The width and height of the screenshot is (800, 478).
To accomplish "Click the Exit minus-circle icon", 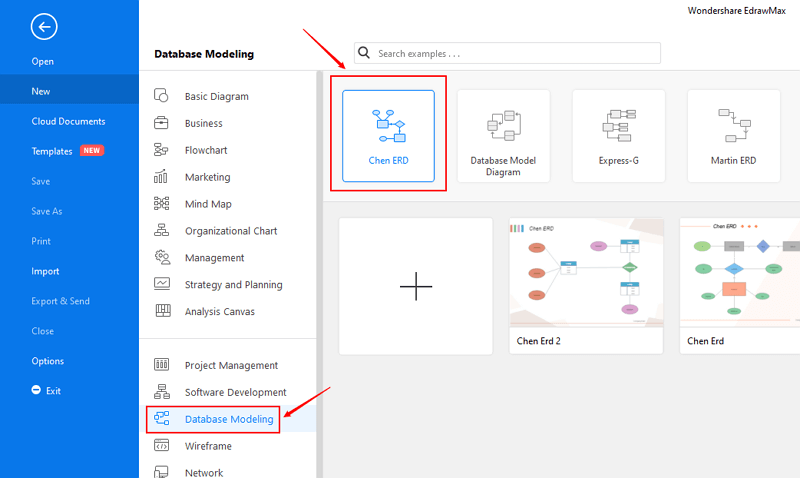I will [x=36, y=390].
